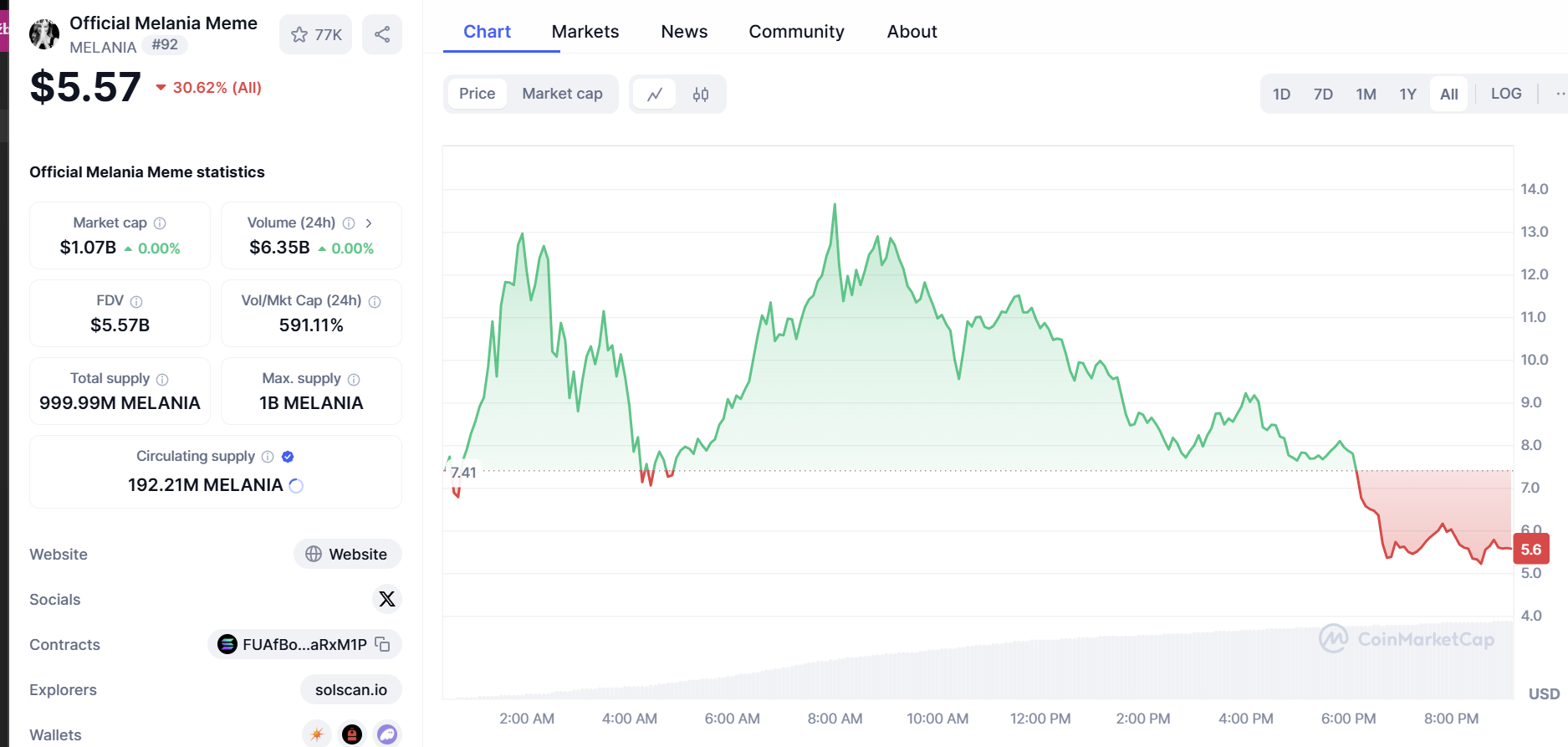Click the globe icon on Website button

point(314,554)
